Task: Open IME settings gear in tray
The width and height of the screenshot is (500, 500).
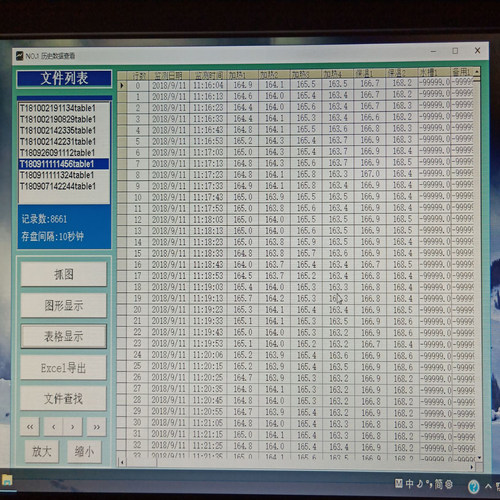Action: point(449,484)
